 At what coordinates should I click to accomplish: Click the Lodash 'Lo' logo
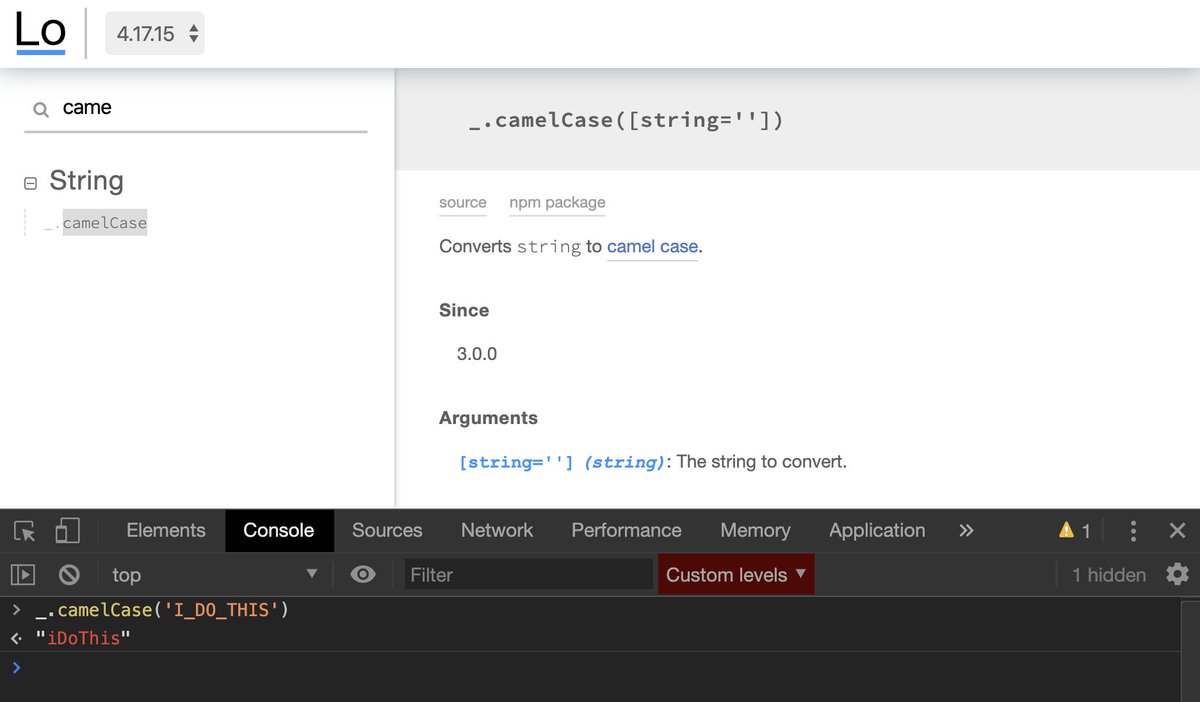[41, 32]
